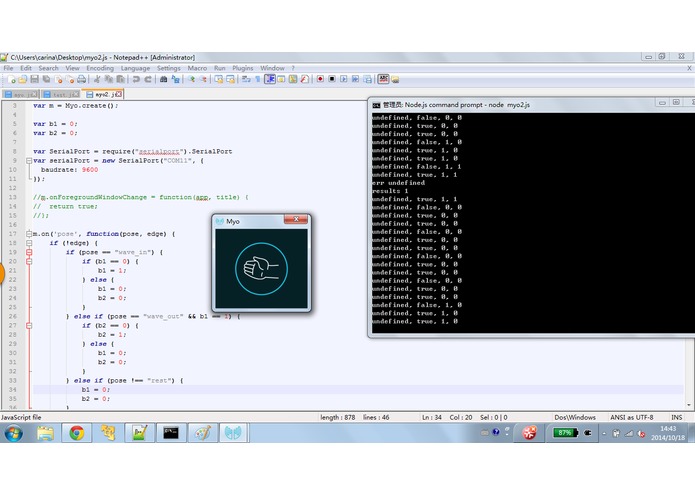Click the length : 878 status entry

tap(337, 417)
